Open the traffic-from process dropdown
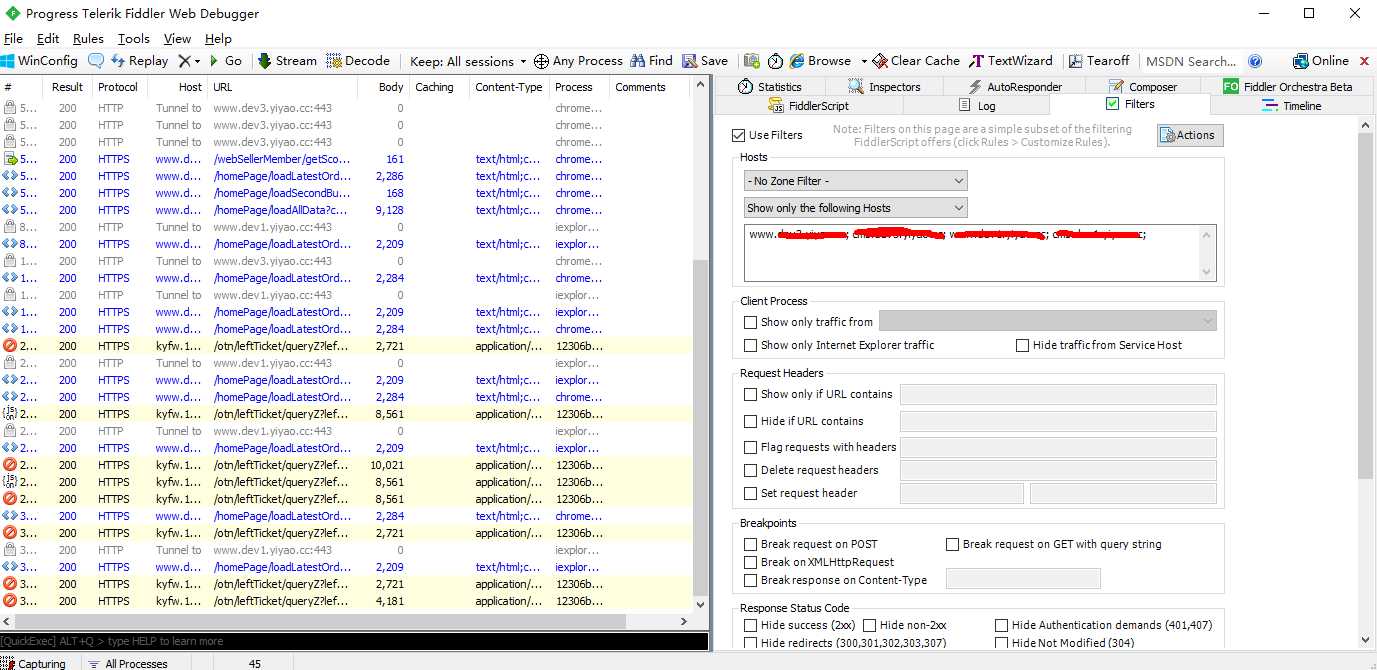This screenshot has width=1377, height=670. click(1047, 322)
